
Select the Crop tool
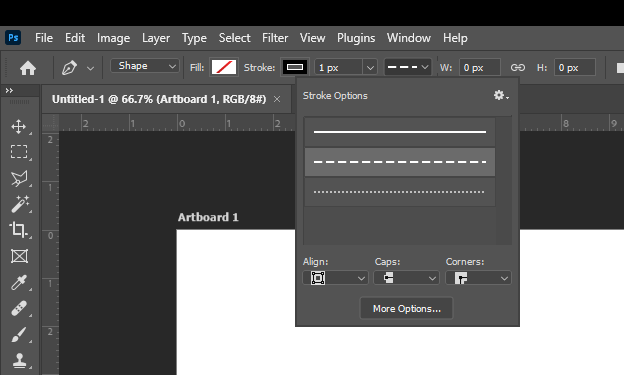18,230
